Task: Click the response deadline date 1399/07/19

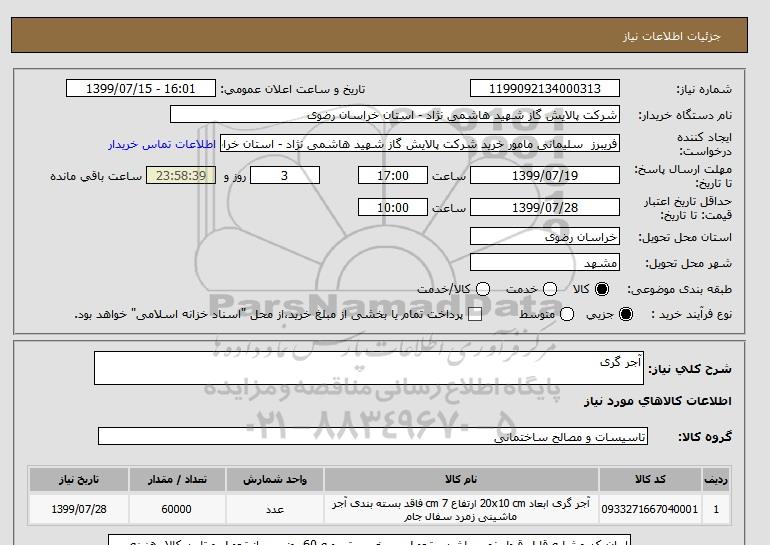Action: coord(545,175)
